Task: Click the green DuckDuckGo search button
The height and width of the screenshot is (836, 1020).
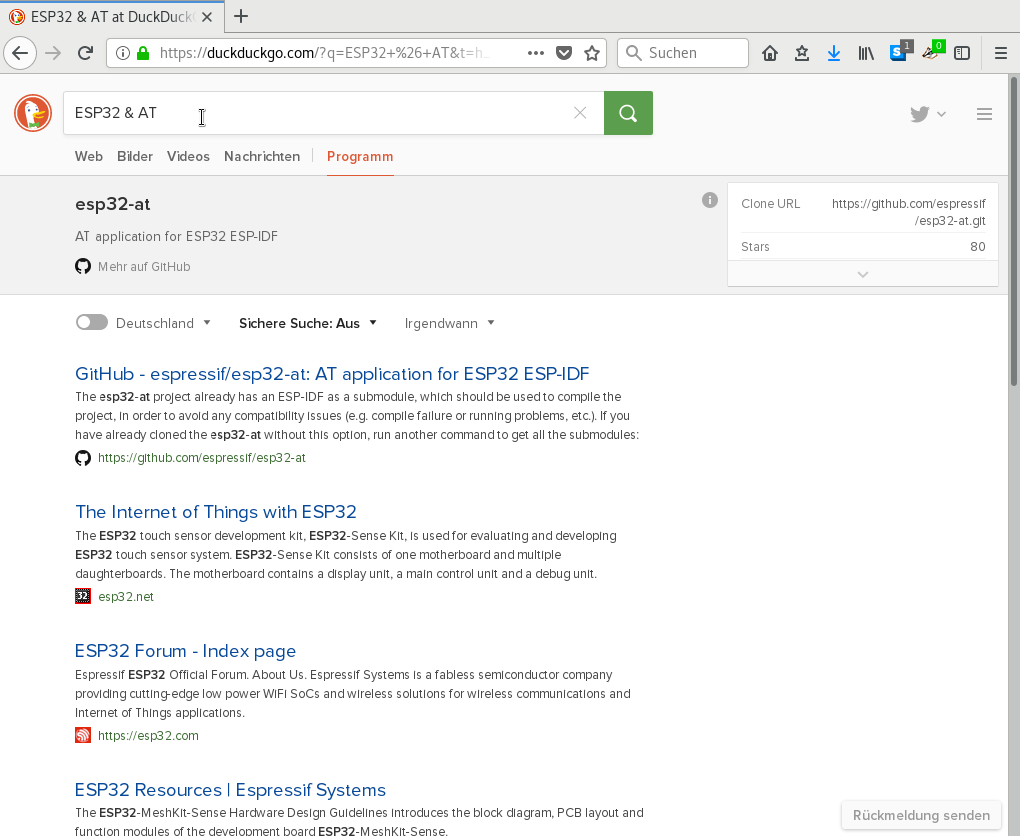Action: (x=628, y=113)
